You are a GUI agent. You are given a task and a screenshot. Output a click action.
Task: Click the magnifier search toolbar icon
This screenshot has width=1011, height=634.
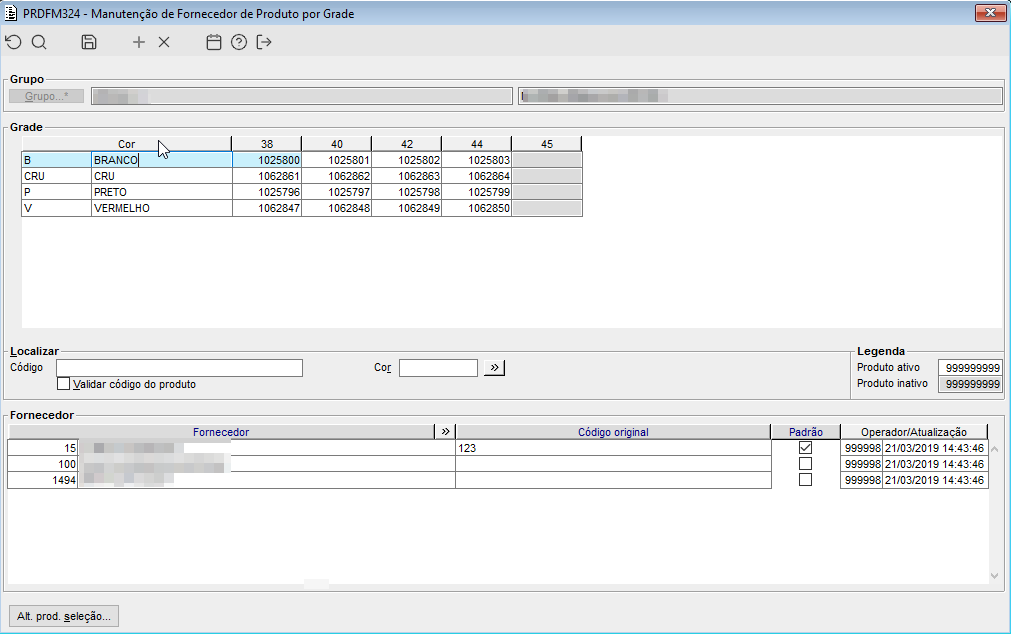click(39, 43)
